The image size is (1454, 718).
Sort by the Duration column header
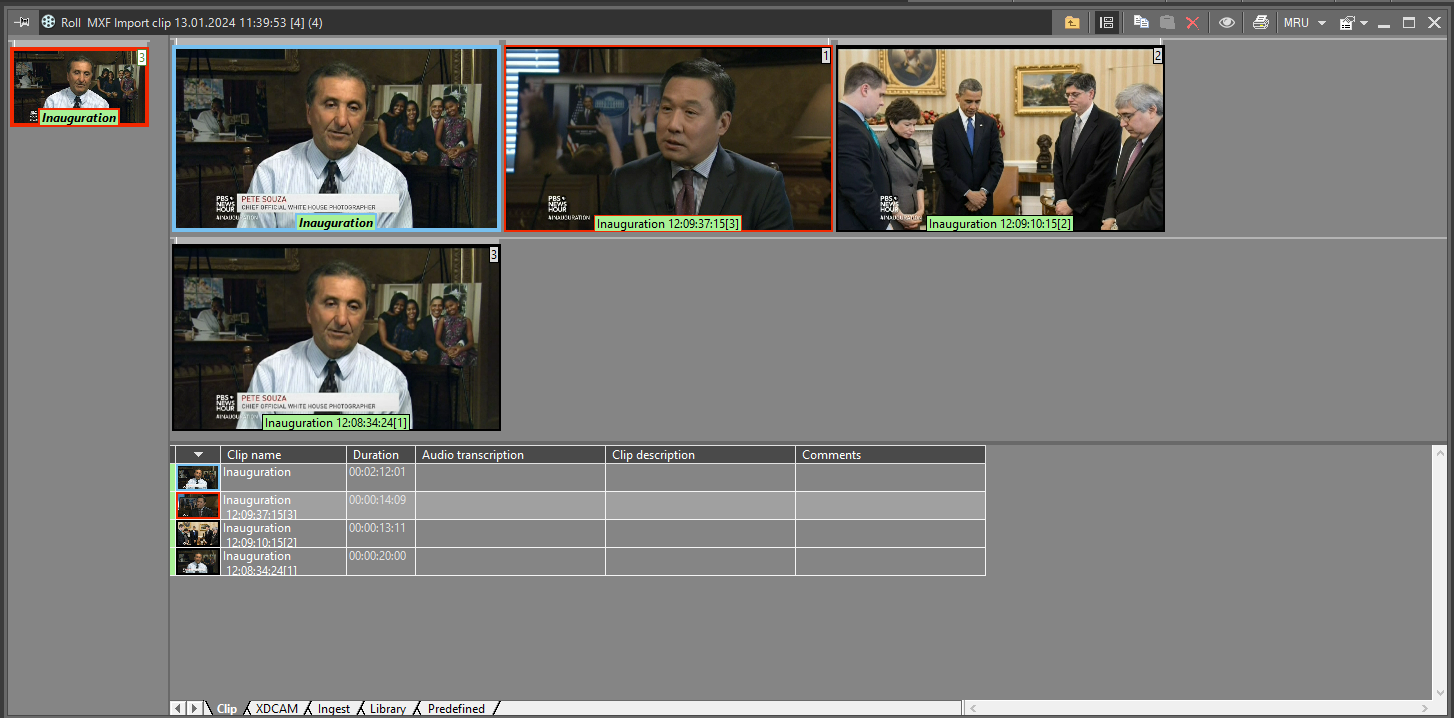376,455
